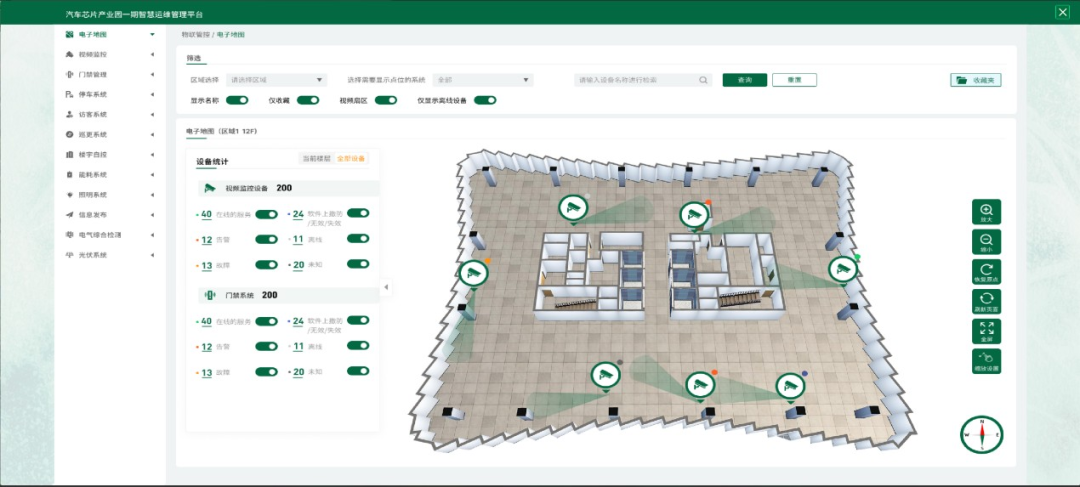This screenshot has width=1080, height=487.
Task: Open 视频监控 in the sidebar menu
Action: click(x=93, y=54)
